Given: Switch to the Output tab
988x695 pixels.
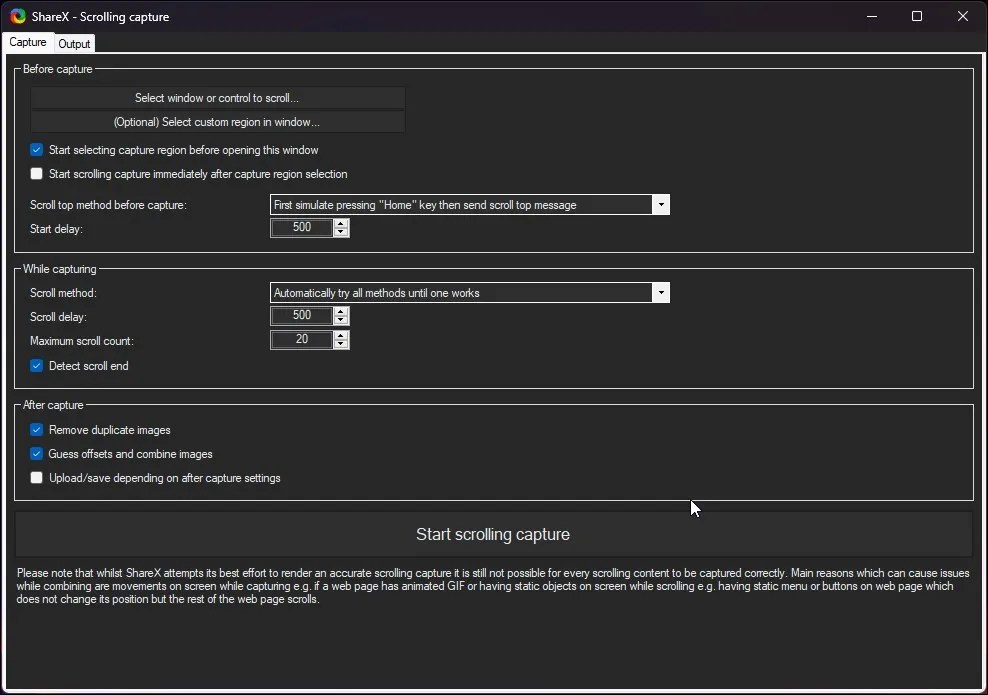Looking at the screenshot, I should (x=73, y=43).
